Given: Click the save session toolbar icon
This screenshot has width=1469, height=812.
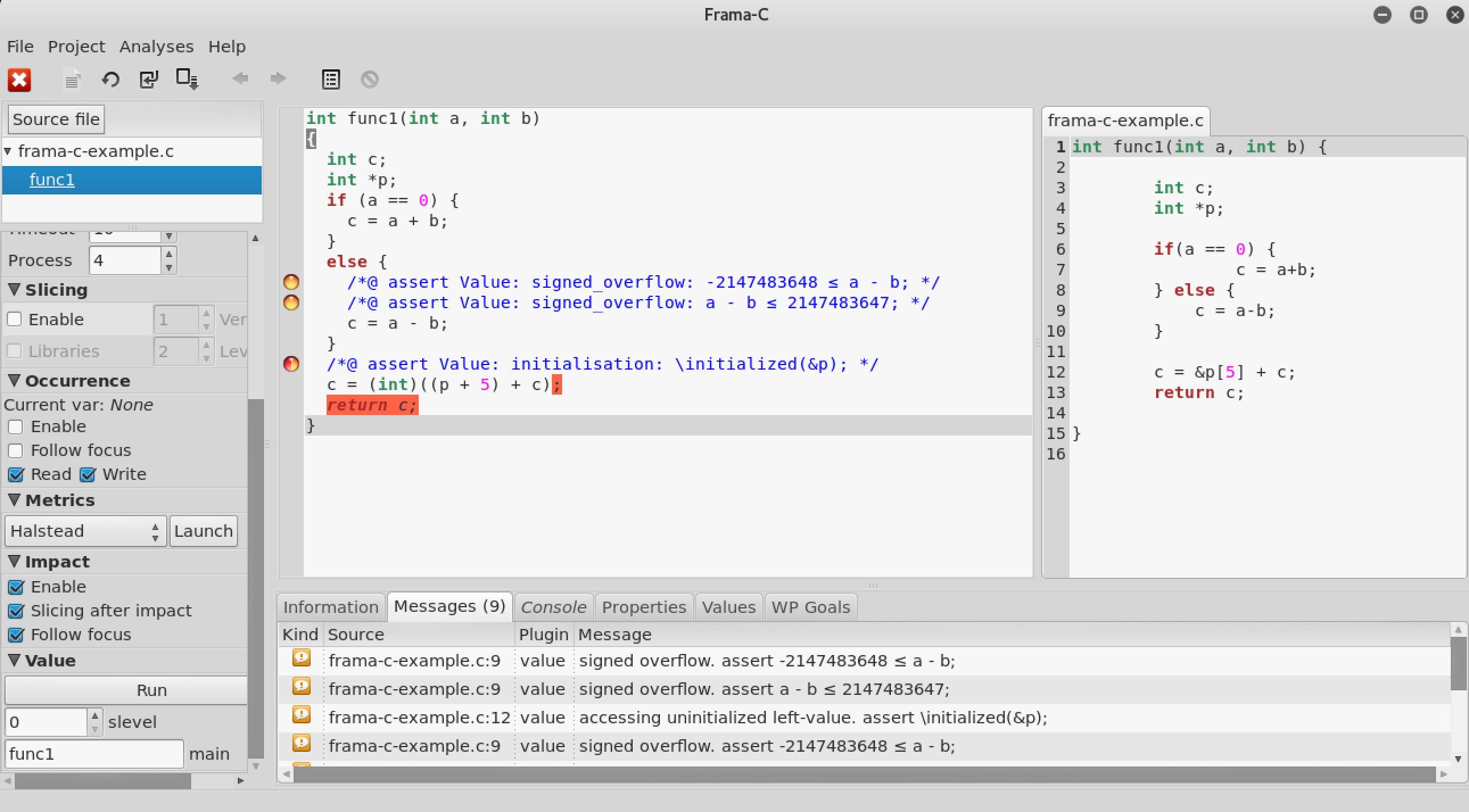Looking at the screenshot, I should (x=187, y=79).
